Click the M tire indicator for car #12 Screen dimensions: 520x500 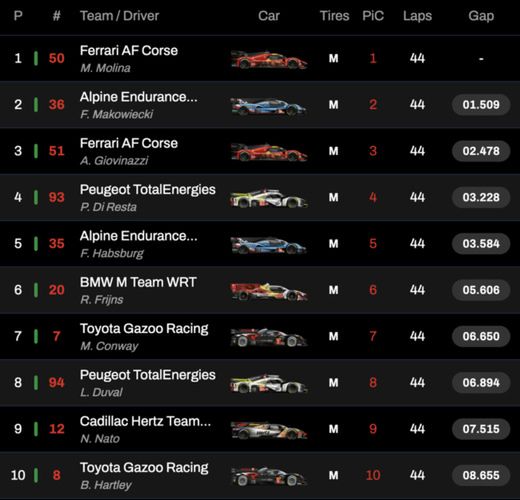pos(334,429)
